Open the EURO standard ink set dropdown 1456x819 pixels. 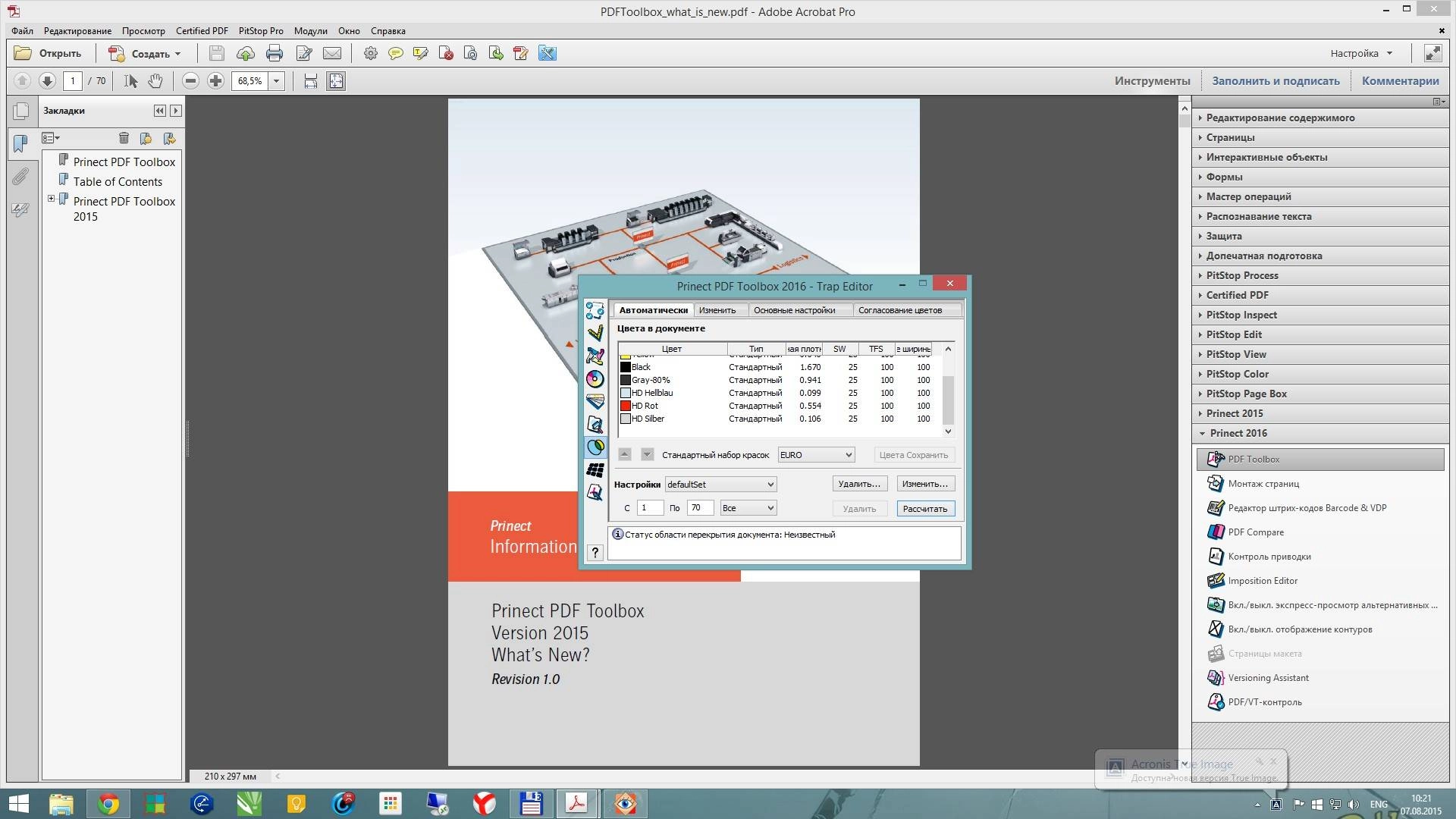(x=816, y=455)
